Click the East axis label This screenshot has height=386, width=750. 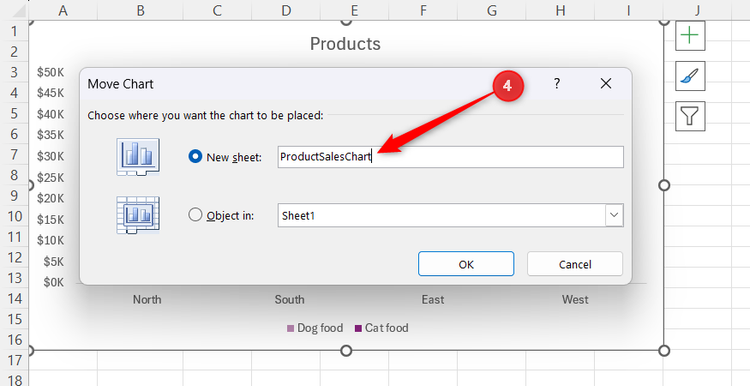432,299
